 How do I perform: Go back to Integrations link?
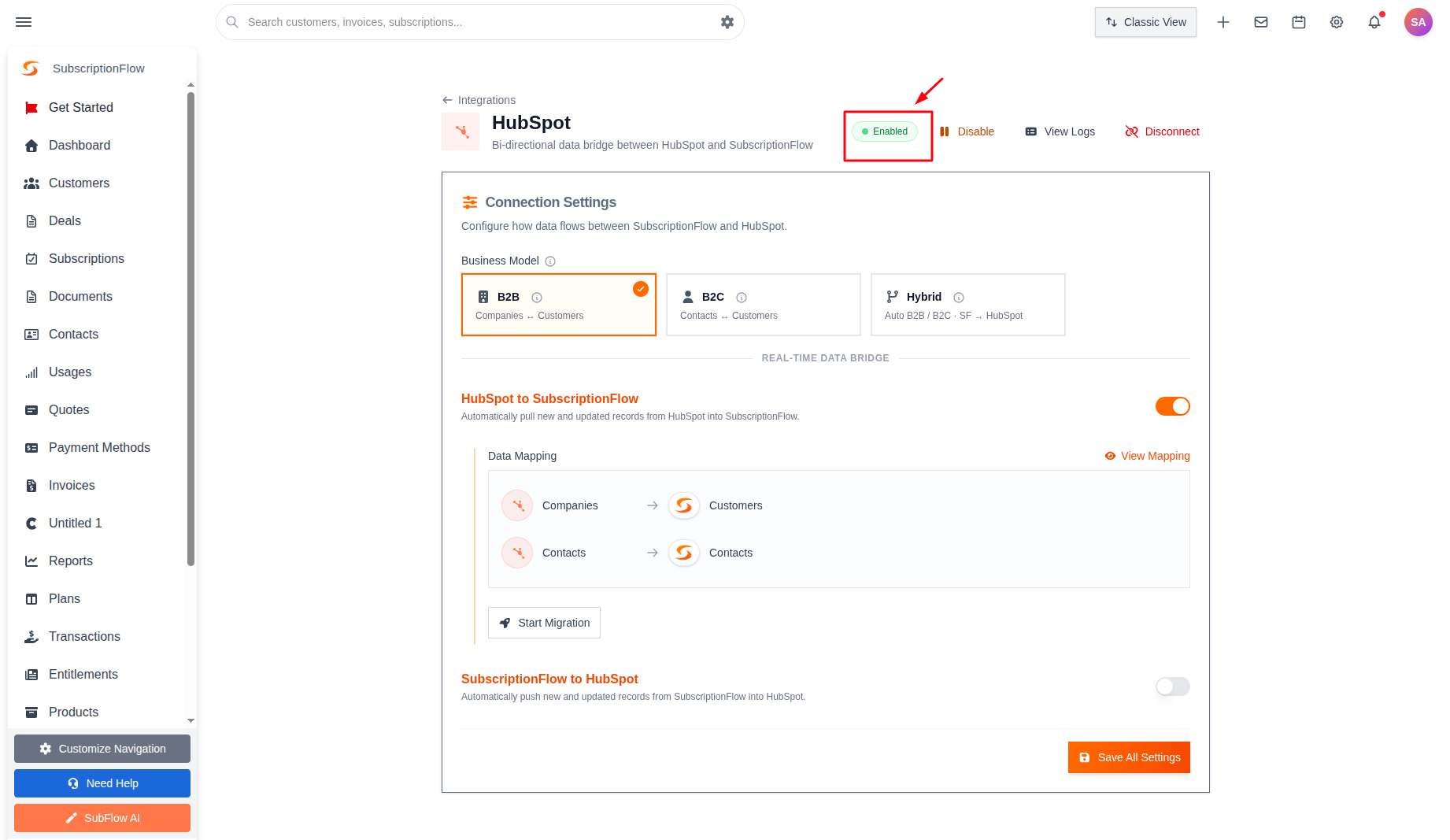click(479, 100)
